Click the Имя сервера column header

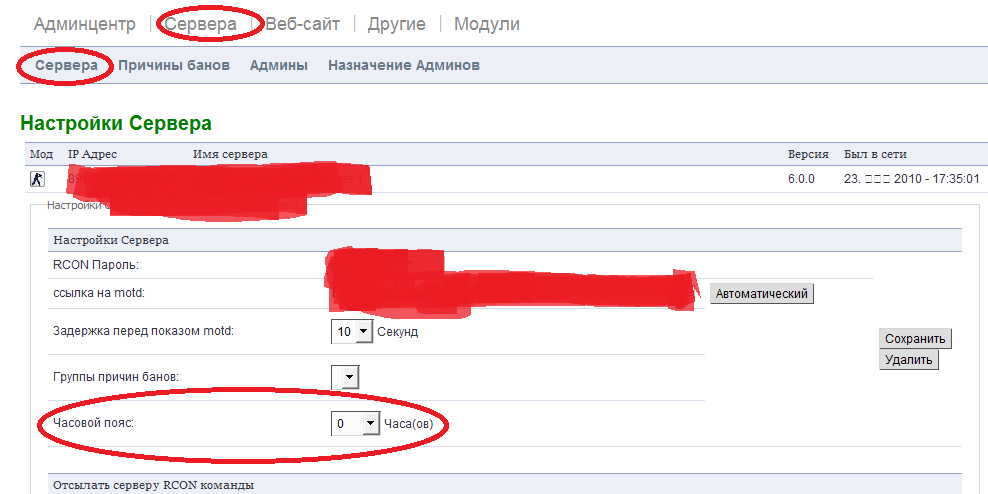coord(230,154)
